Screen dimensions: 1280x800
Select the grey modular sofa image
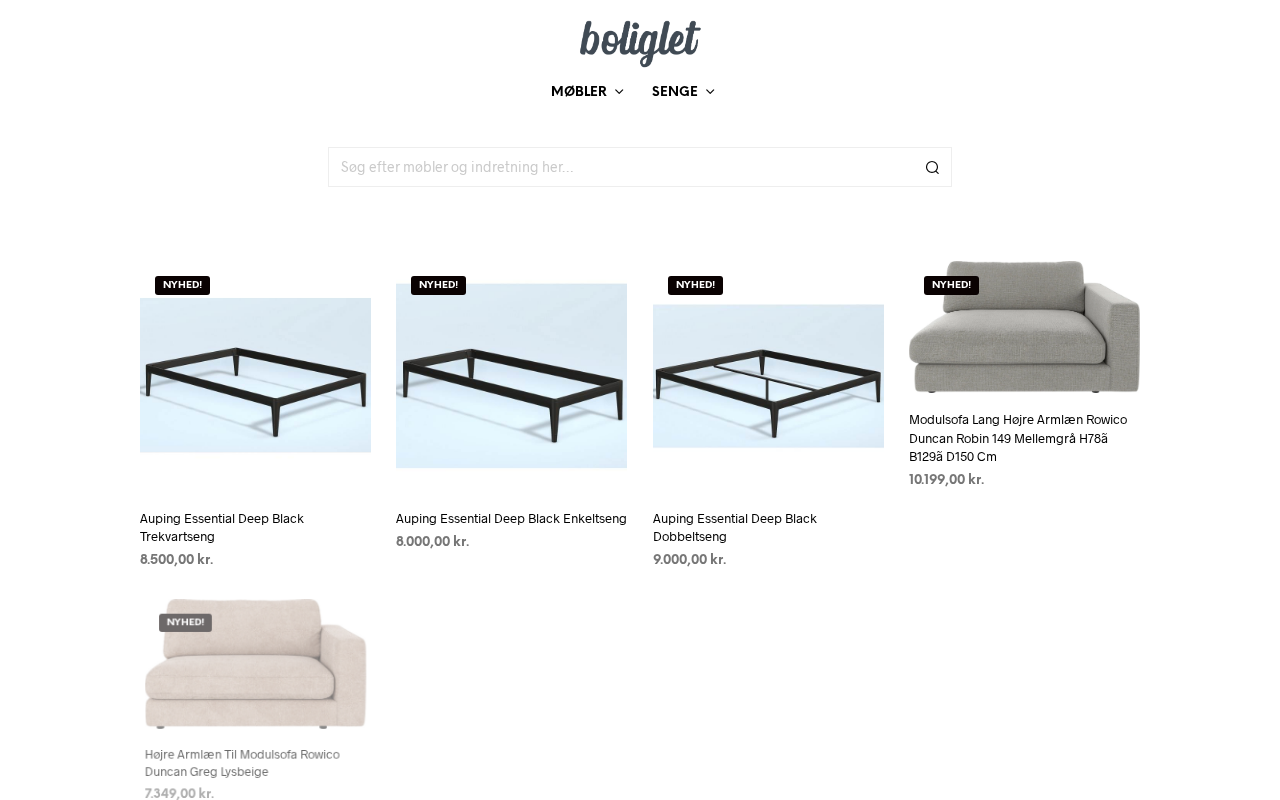pos(1024,327)
